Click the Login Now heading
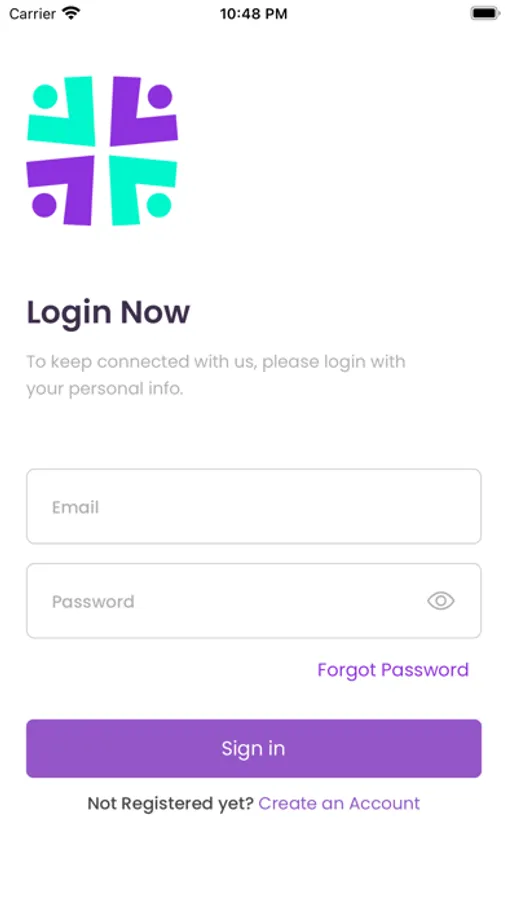Image resolution: width=507 pixels, height=900 pixels. (108, 313)
